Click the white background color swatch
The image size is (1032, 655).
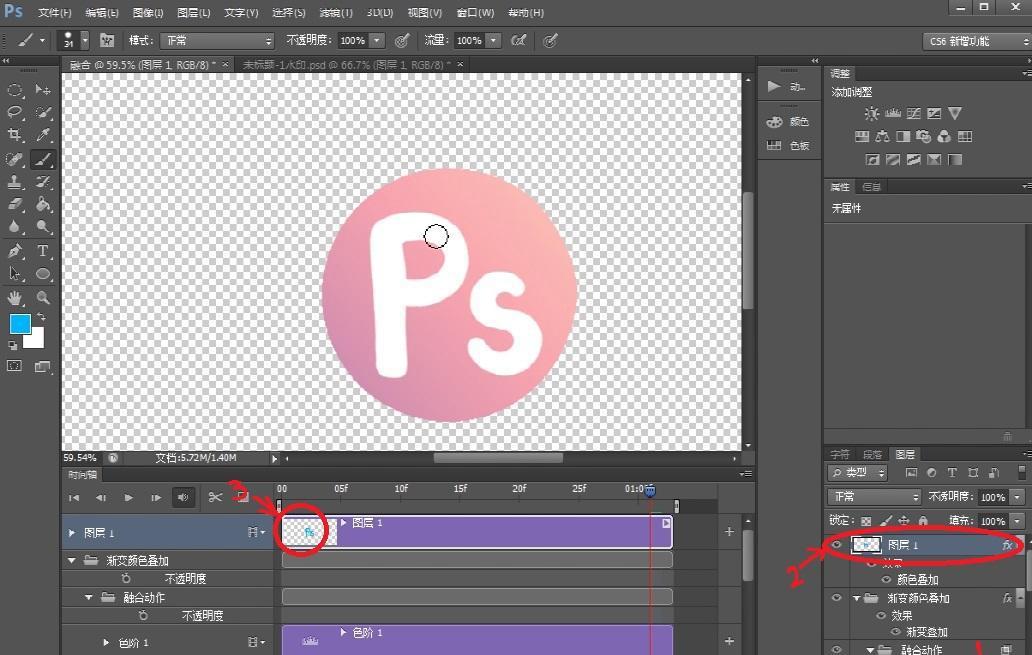(x=36, y=340)
